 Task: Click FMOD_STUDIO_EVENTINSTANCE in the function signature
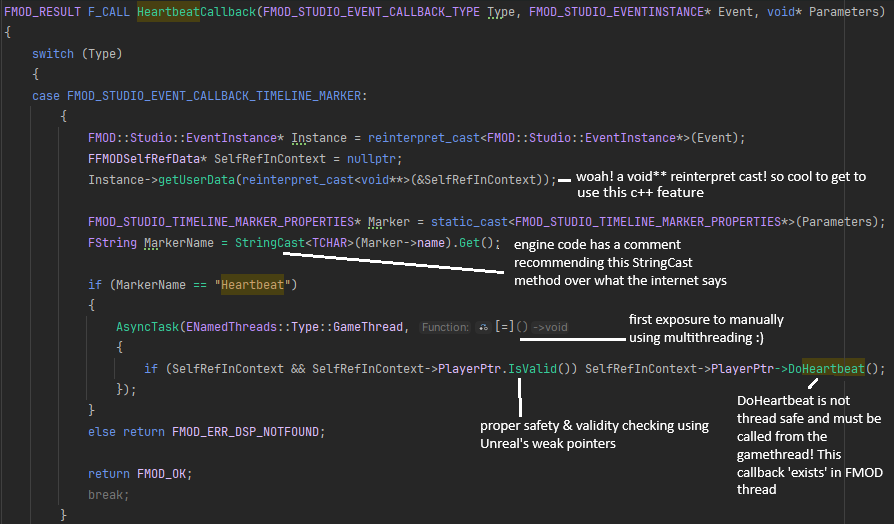(616, 12)
